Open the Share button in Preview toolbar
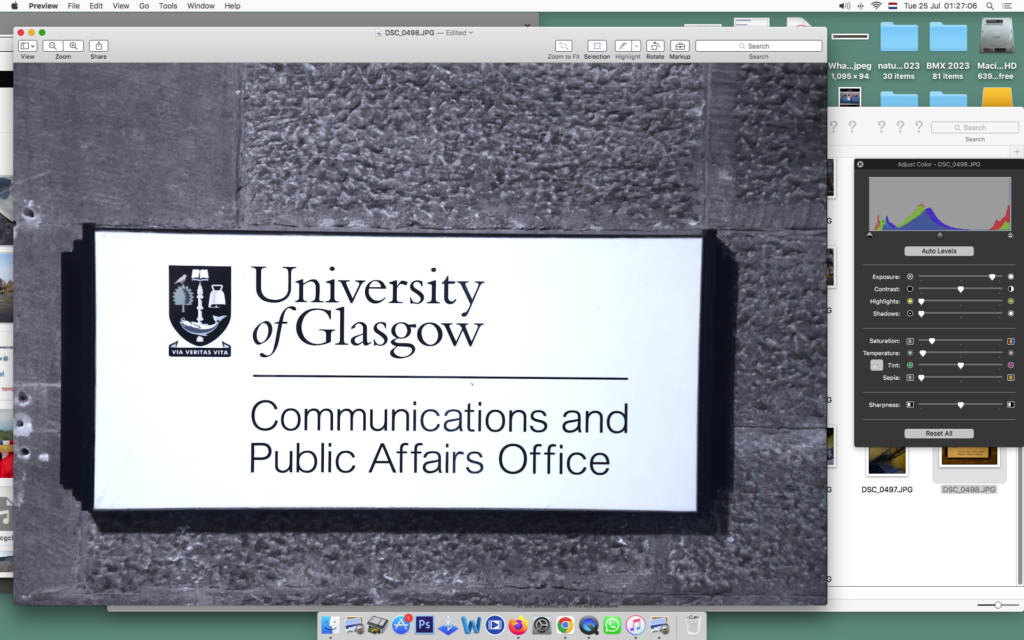The width and height of the screenshot is (1024, 640). click(x=99, y=46)
